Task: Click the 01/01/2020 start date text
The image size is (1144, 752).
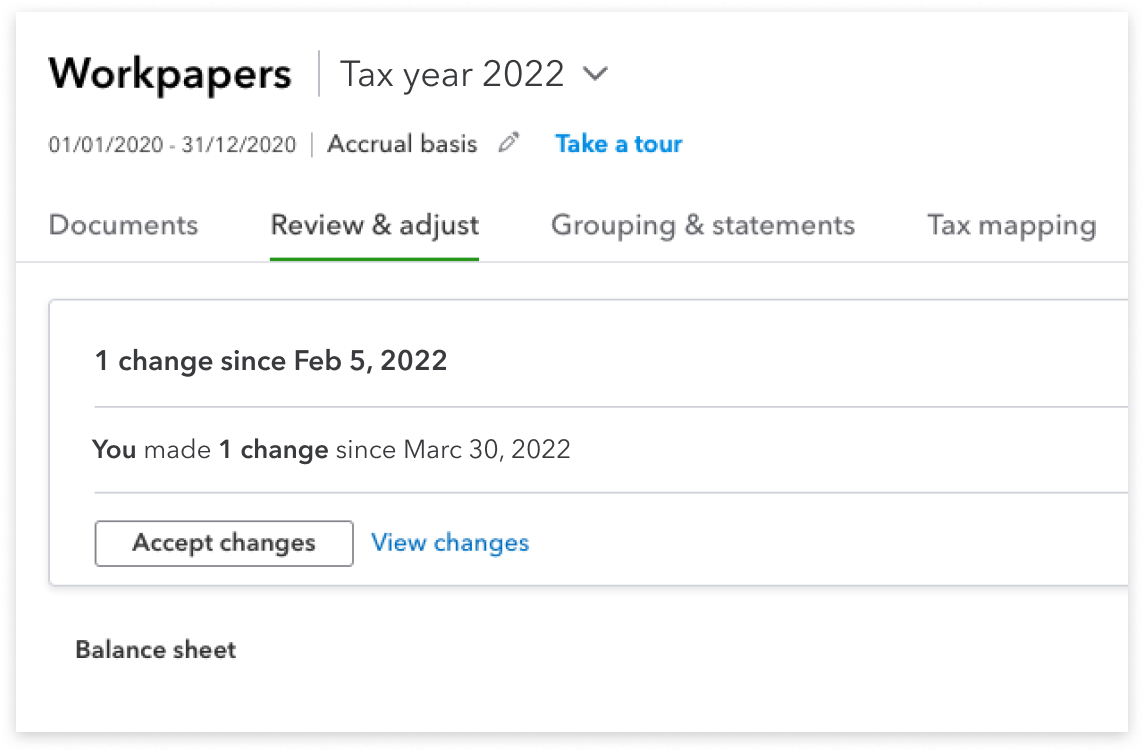Action: pos(105,145)
